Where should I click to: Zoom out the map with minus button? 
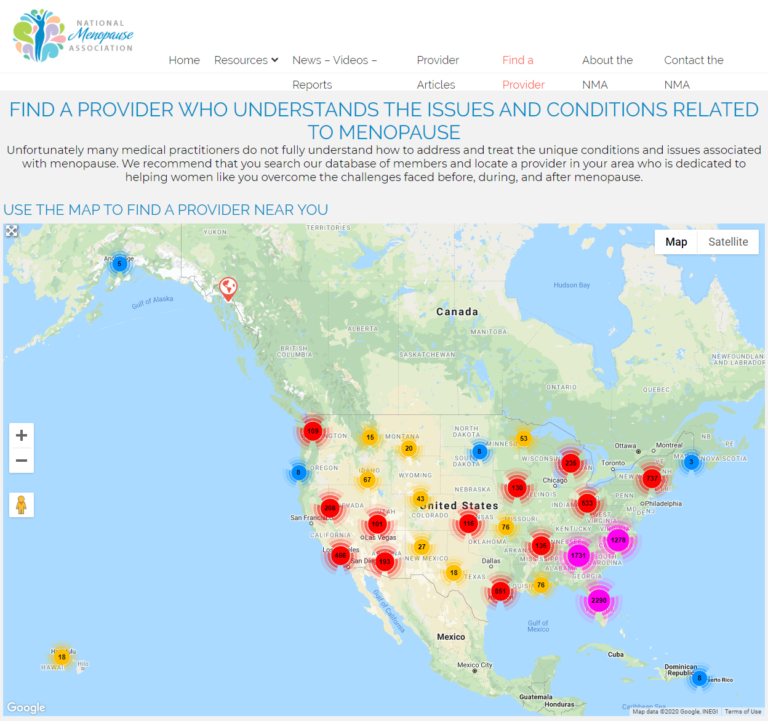click(21, 461)
